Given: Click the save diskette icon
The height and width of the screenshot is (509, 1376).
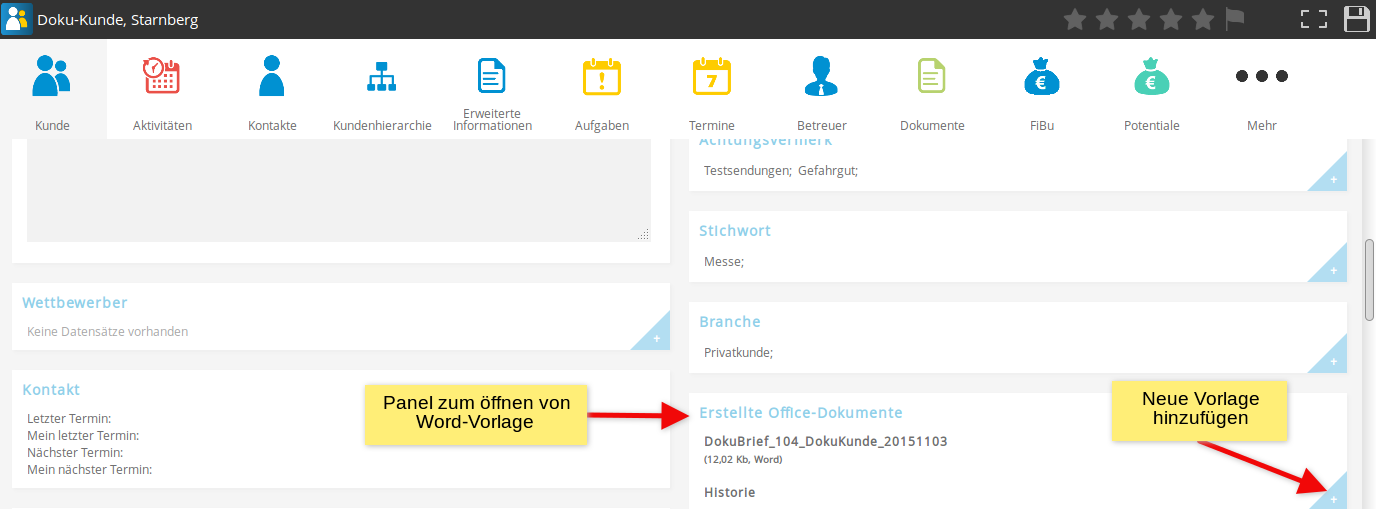Looking at the screenshot, I should click(1356, 19).
